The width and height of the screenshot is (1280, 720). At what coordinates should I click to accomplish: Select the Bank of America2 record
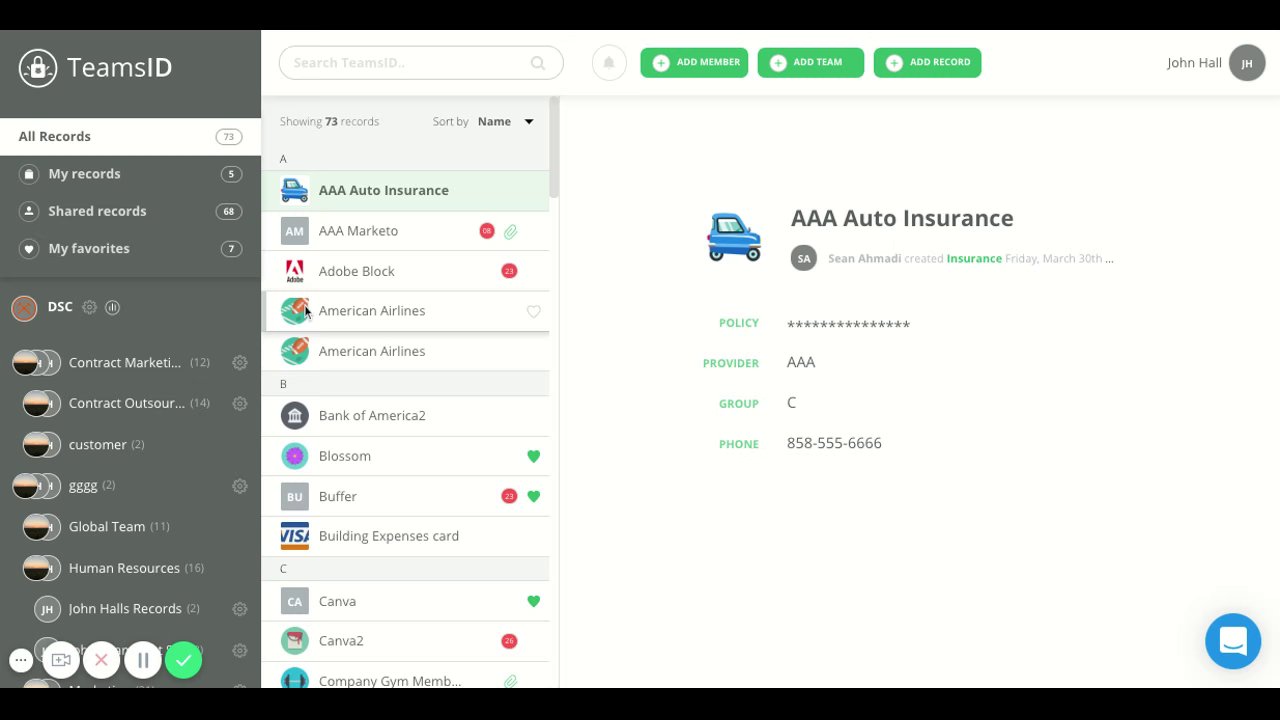pos(405,416)
